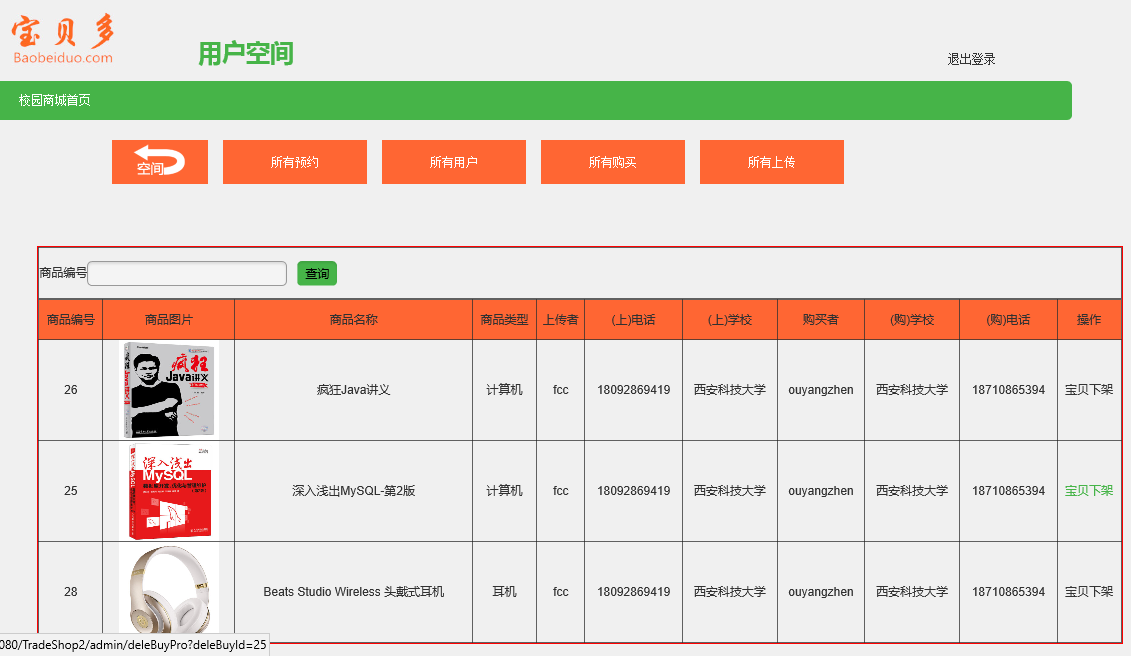Click the 商品图片 column header
1131x656 pixels.
(169, 320)
